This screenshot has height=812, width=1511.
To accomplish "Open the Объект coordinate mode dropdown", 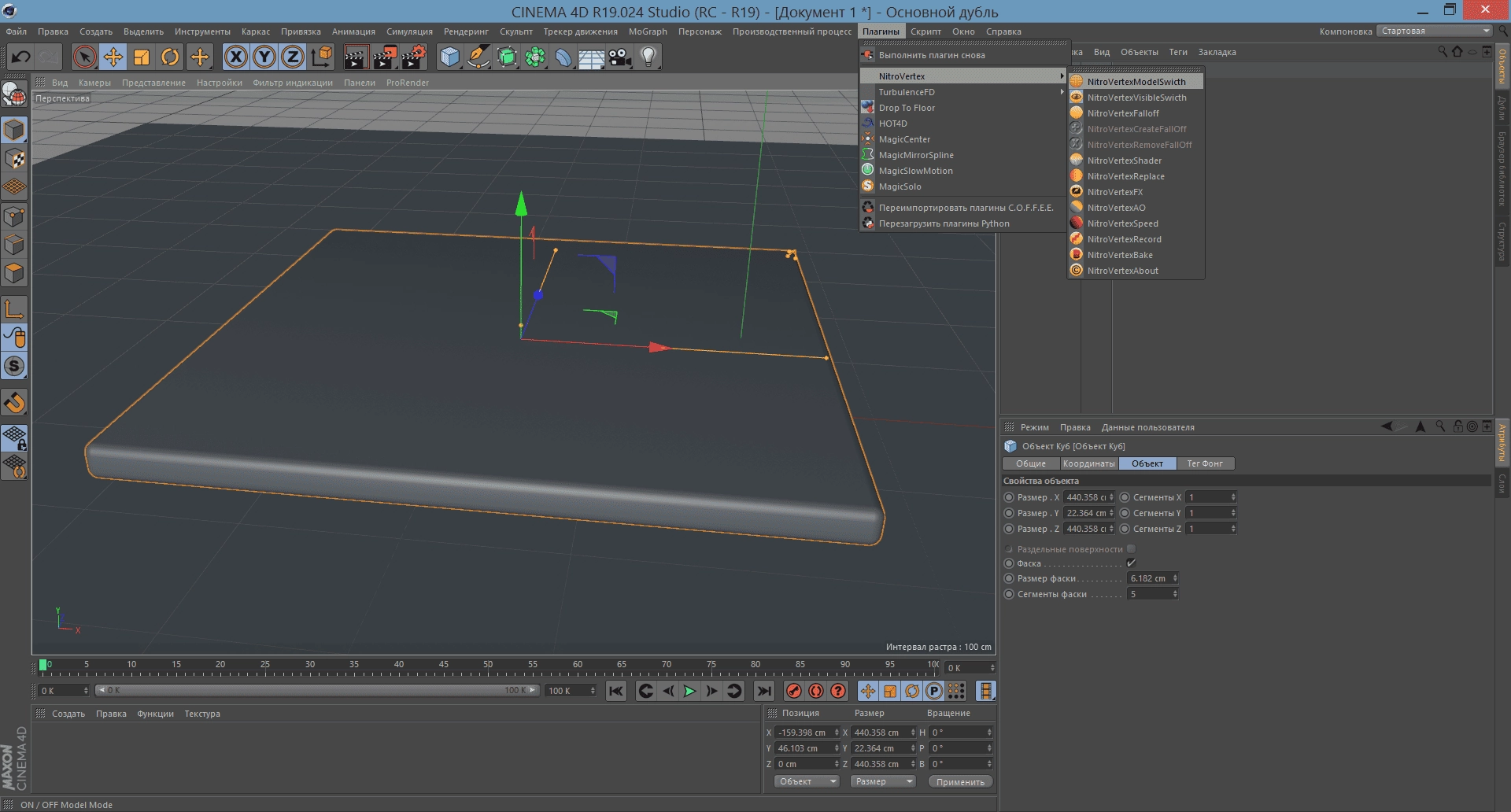I will click(x=807, y=781).
